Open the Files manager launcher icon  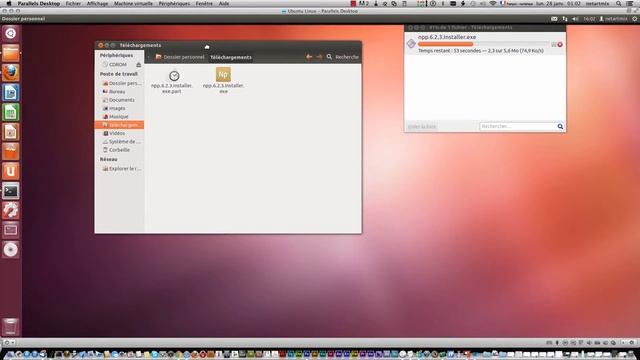[x=11, y=53]
